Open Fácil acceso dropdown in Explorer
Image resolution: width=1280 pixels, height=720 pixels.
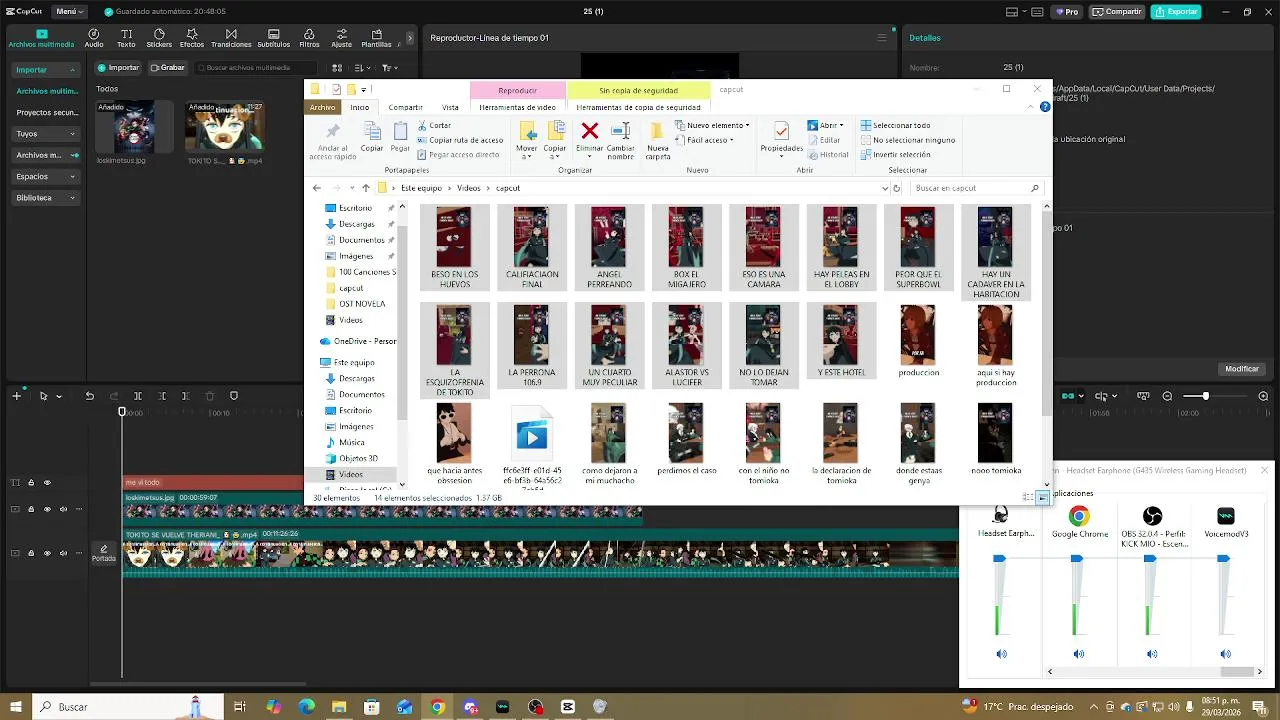(x=706, y=140)
